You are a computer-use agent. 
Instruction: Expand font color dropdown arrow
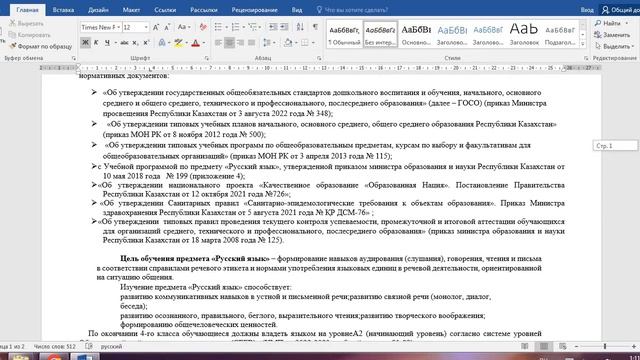pos(204,42)
